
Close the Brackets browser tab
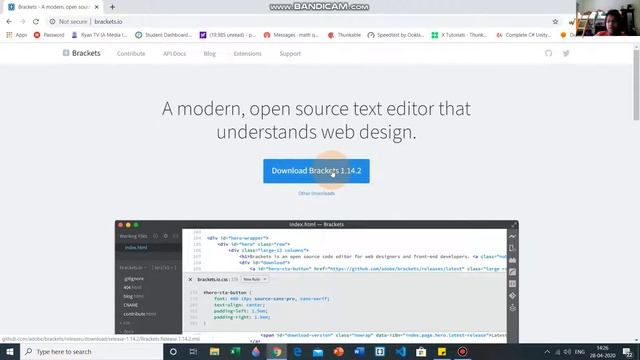97,7
